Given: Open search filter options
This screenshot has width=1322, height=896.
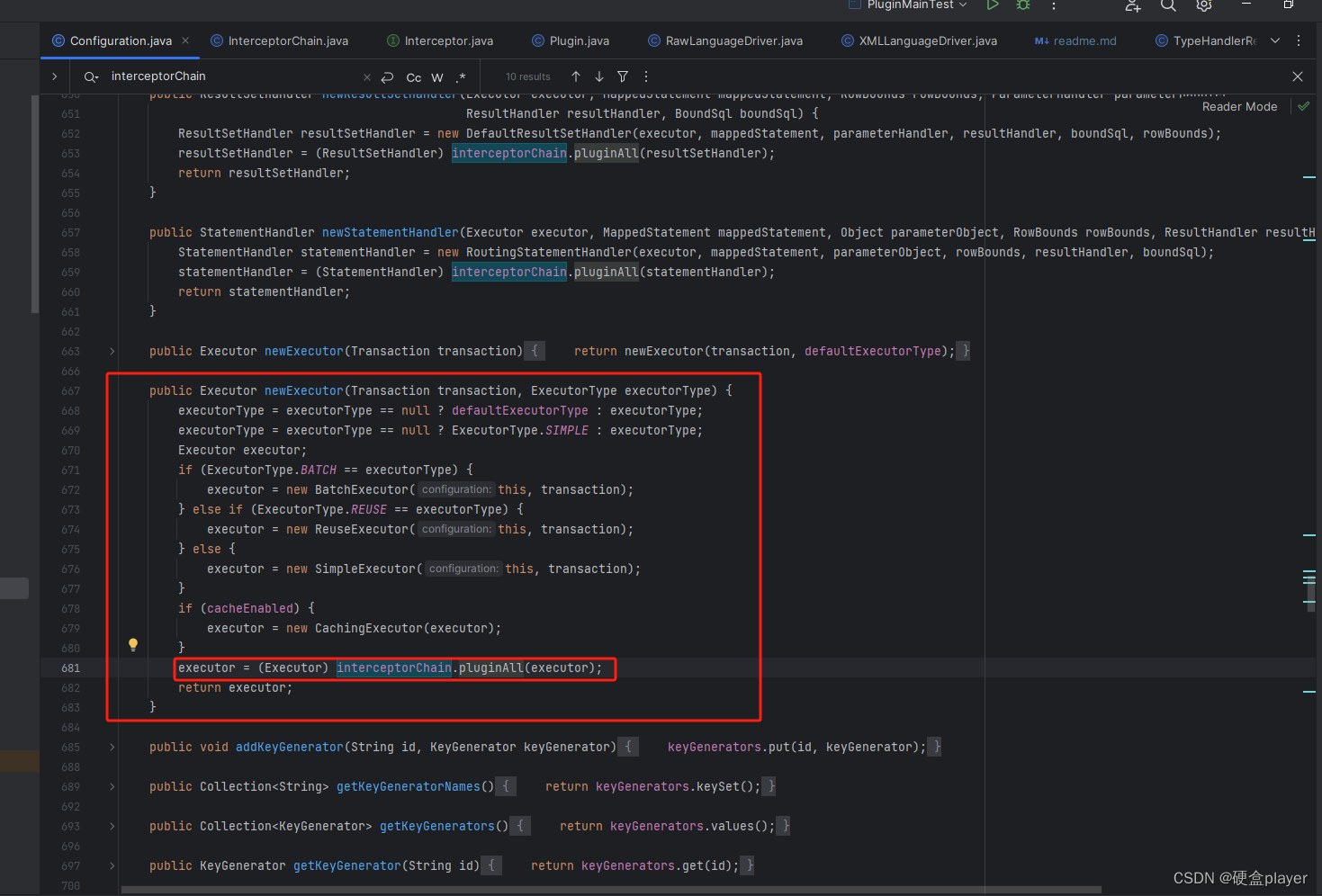Looking at the screenshot, I should click(x=623, y=76).
